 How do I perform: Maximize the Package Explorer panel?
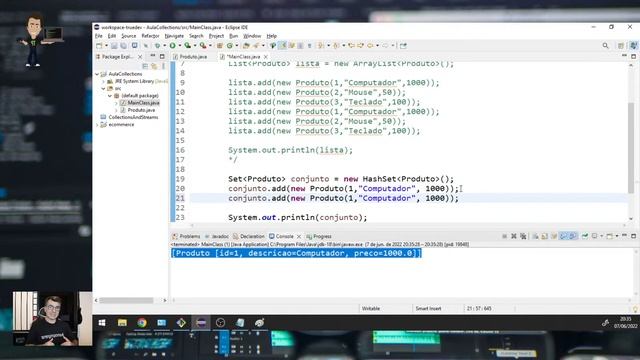[162, 56]
